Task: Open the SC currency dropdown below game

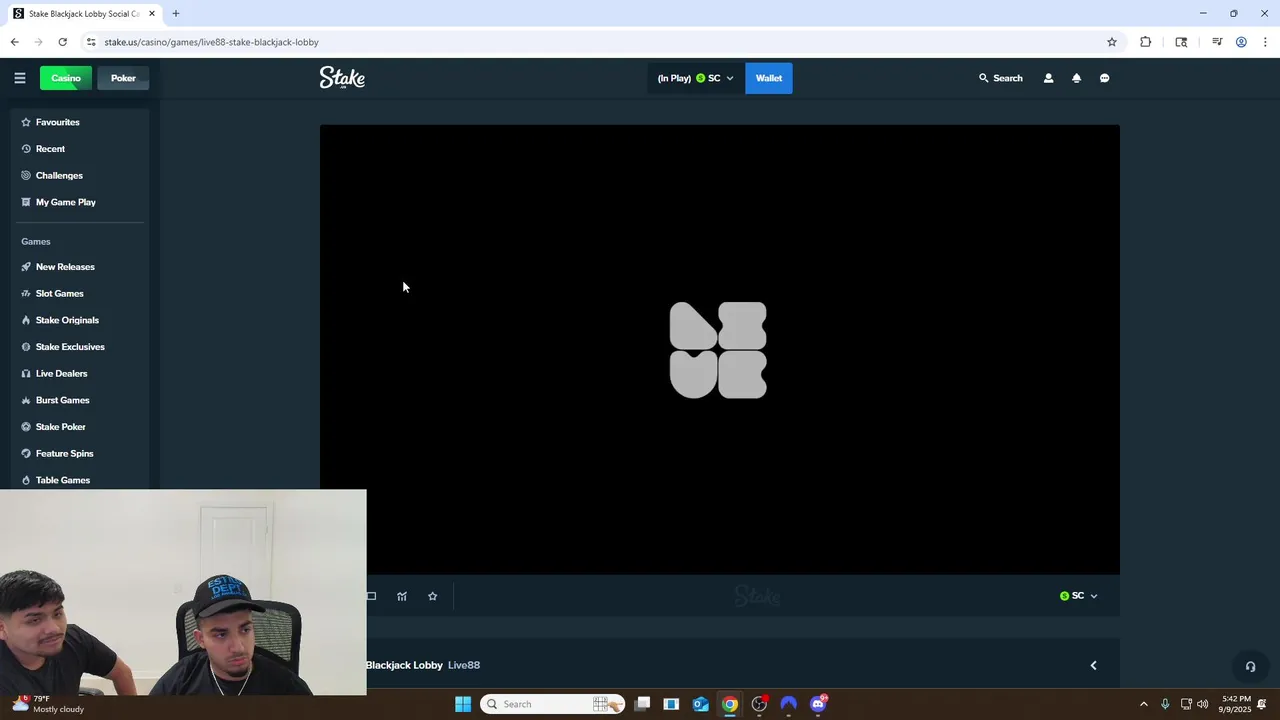Action: (1079, 596)
